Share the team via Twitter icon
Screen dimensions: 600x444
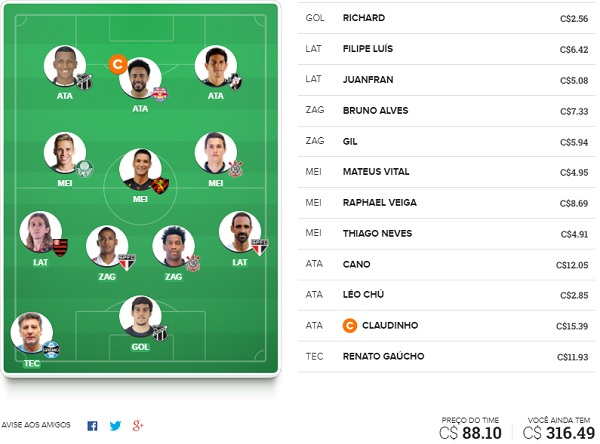(x=115, y=426)
